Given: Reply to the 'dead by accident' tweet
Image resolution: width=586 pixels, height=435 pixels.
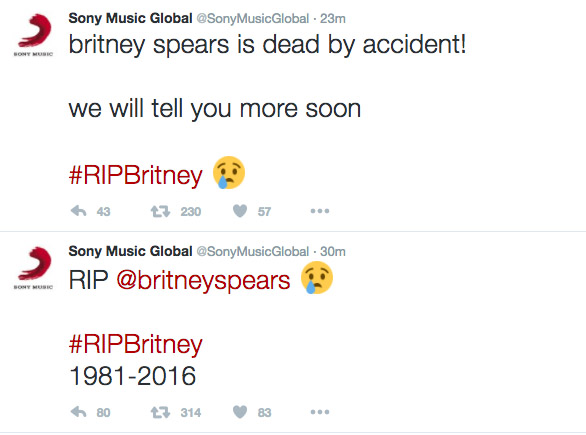Looking at the screenshot, I should pos(78,211).
